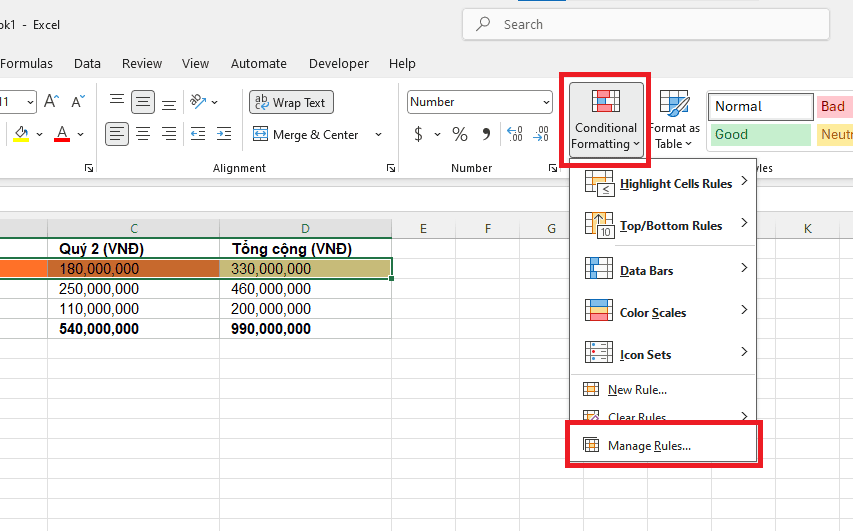Select cell with 460,000,000
The width and height of the screenshot is (853, 531).
pos(306,288)
